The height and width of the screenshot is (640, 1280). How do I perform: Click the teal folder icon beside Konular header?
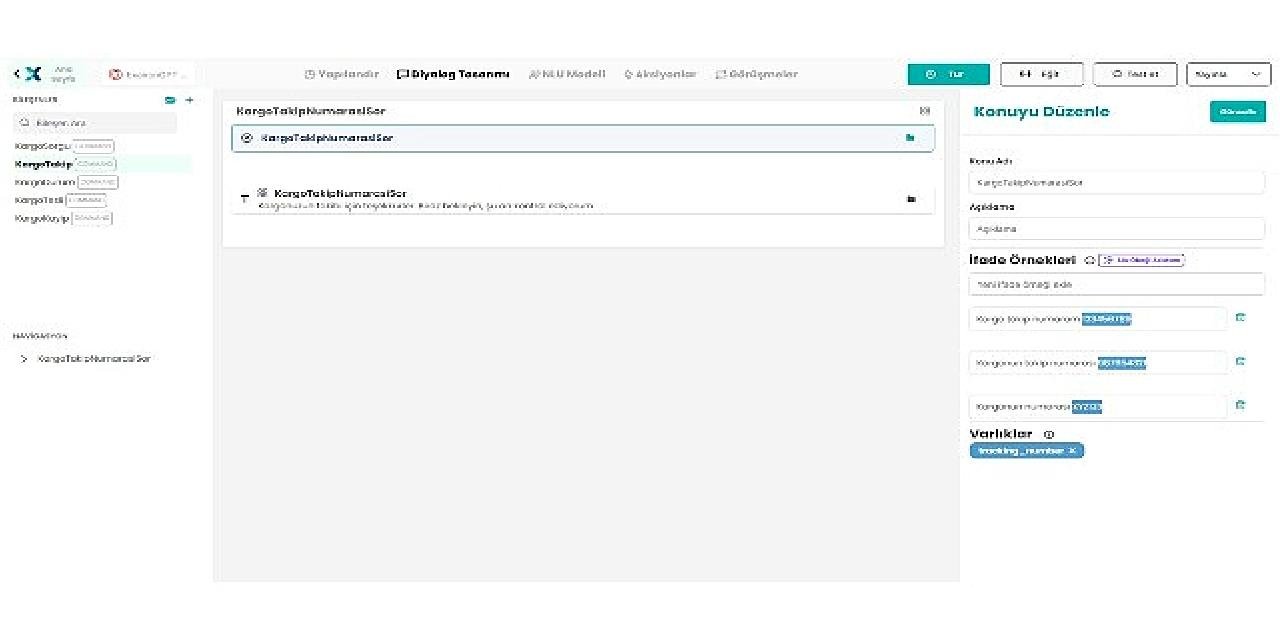170,100
